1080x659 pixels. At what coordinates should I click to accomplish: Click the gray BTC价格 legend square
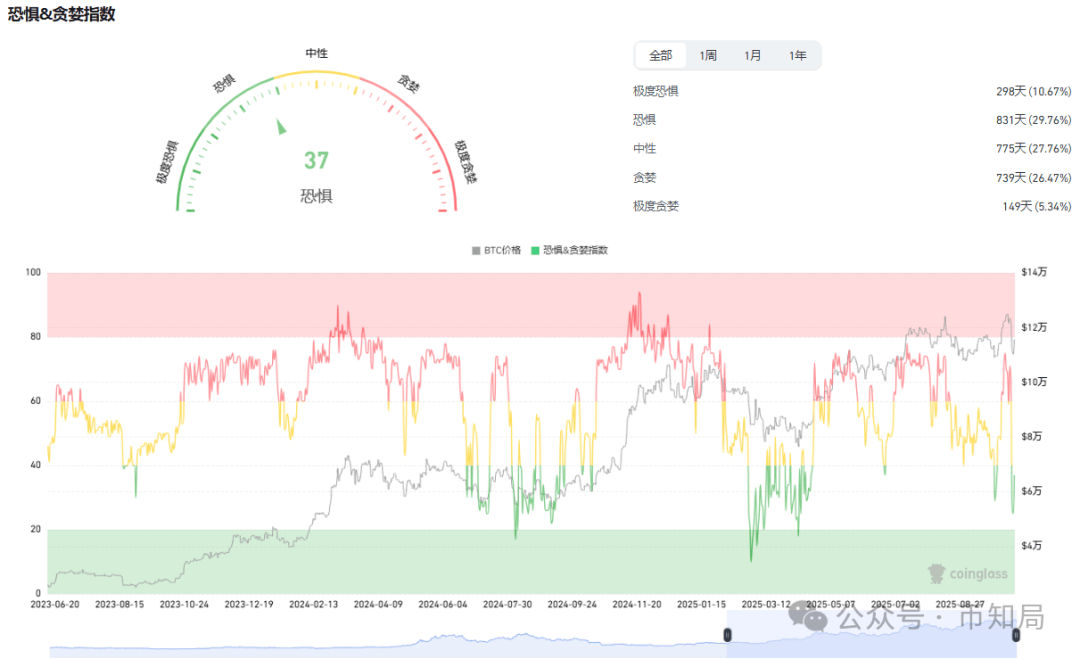pyautogui.click(x=474, y=249)
